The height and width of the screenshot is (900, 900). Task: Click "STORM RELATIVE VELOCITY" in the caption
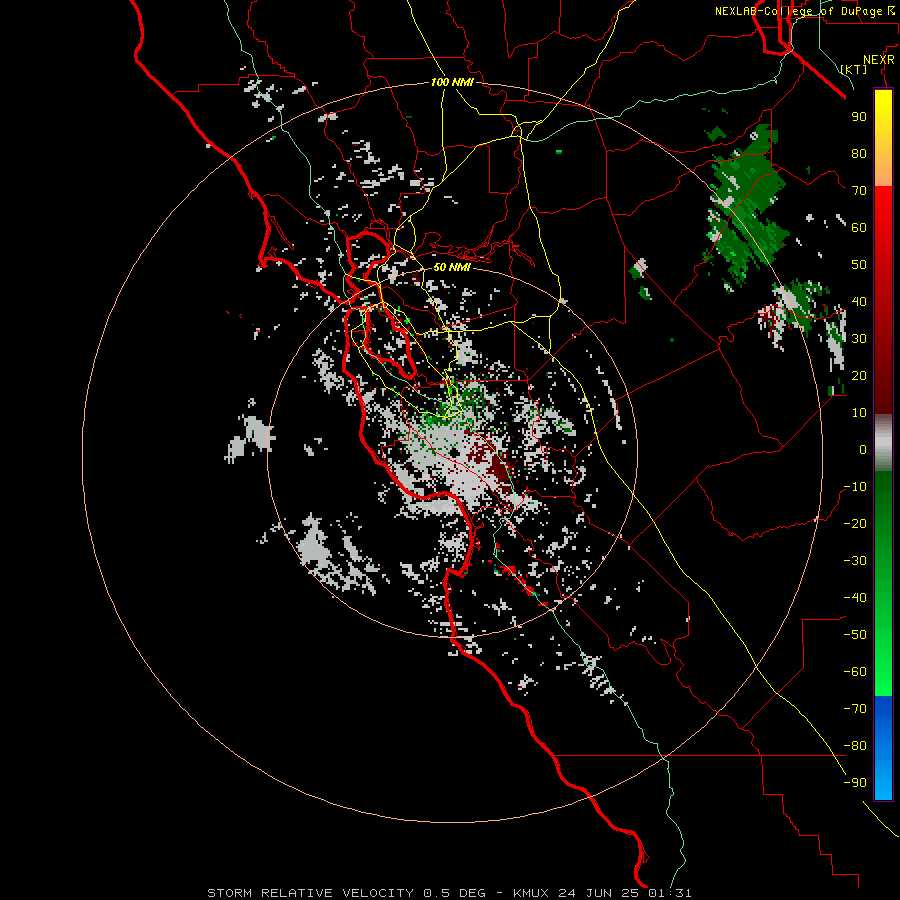coord(310,893)
